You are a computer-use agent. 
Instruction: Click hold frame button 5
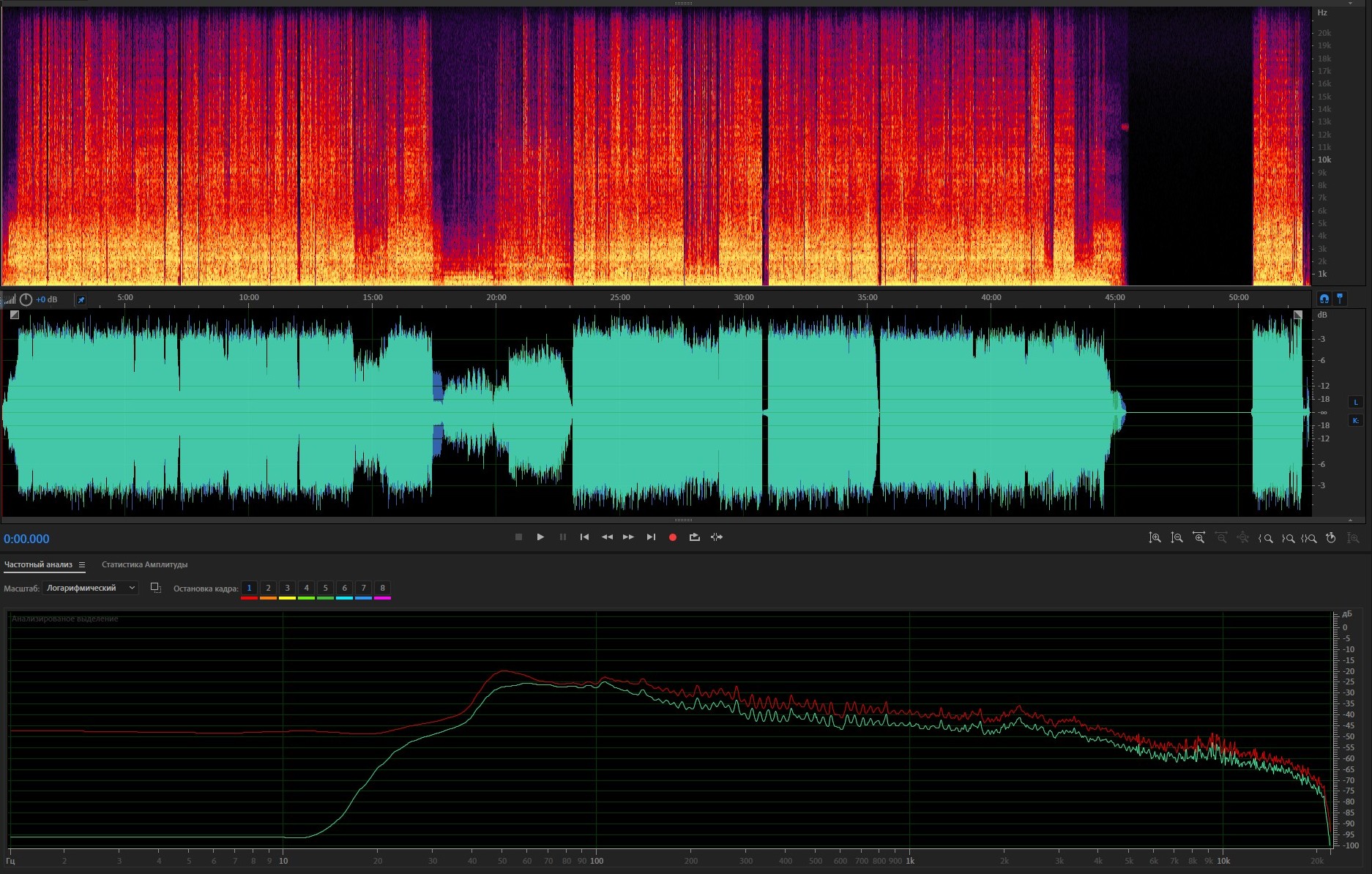326,588
